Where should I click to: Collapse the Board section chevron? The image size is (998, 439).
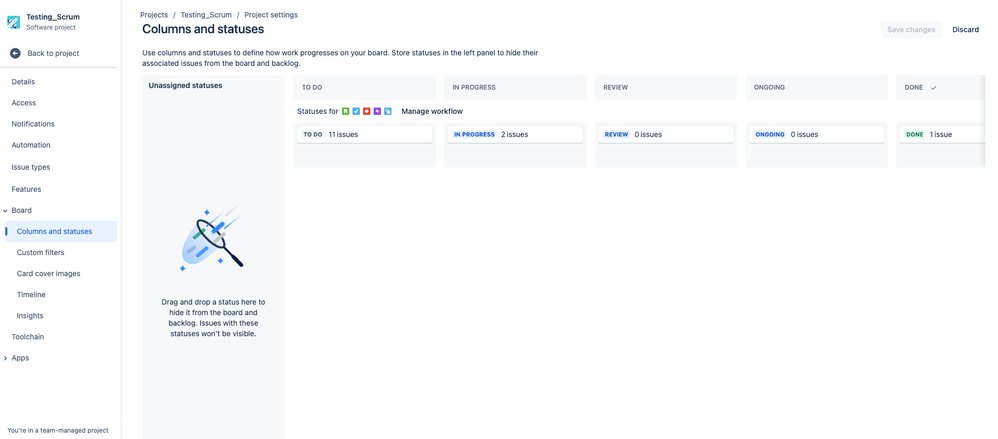[5, 211]
